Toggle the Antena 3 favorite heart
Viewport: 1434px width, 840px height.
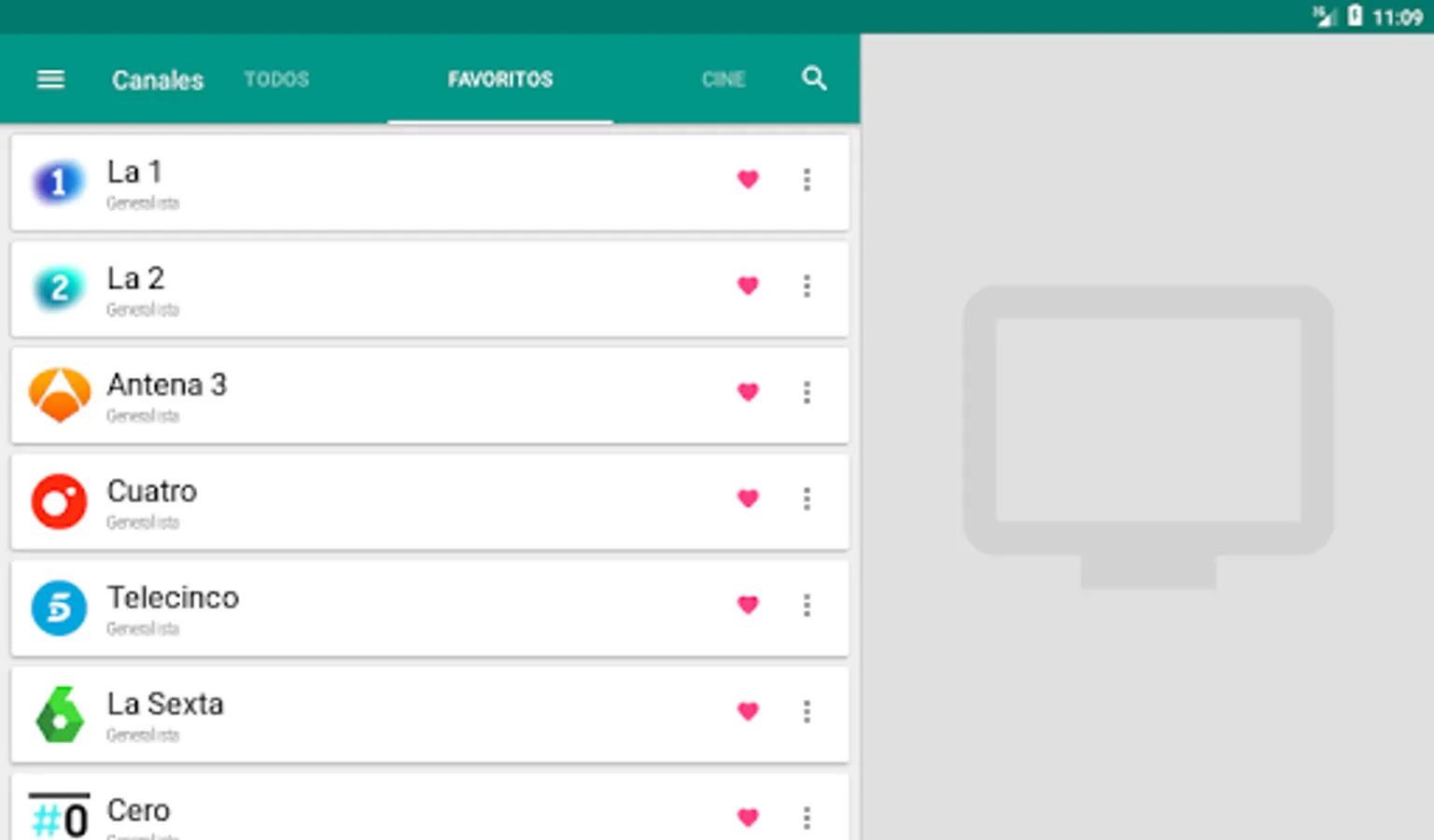pyautogui.click(x=748, y=392)
